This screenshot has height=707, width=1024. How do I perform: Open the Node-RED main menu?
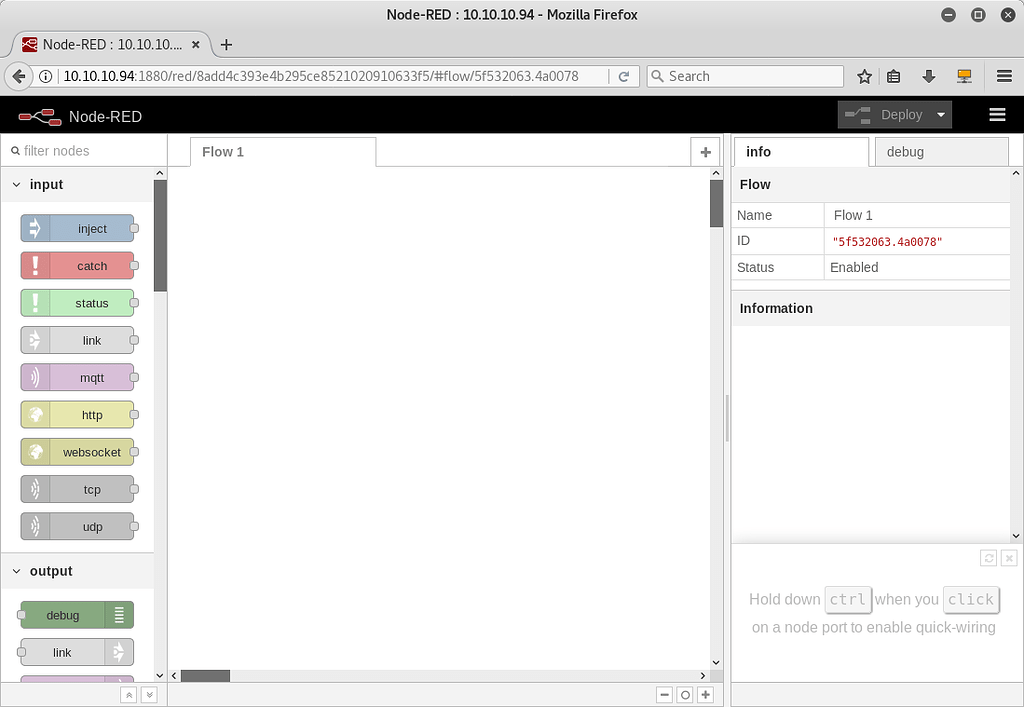(x=997, y=114)
